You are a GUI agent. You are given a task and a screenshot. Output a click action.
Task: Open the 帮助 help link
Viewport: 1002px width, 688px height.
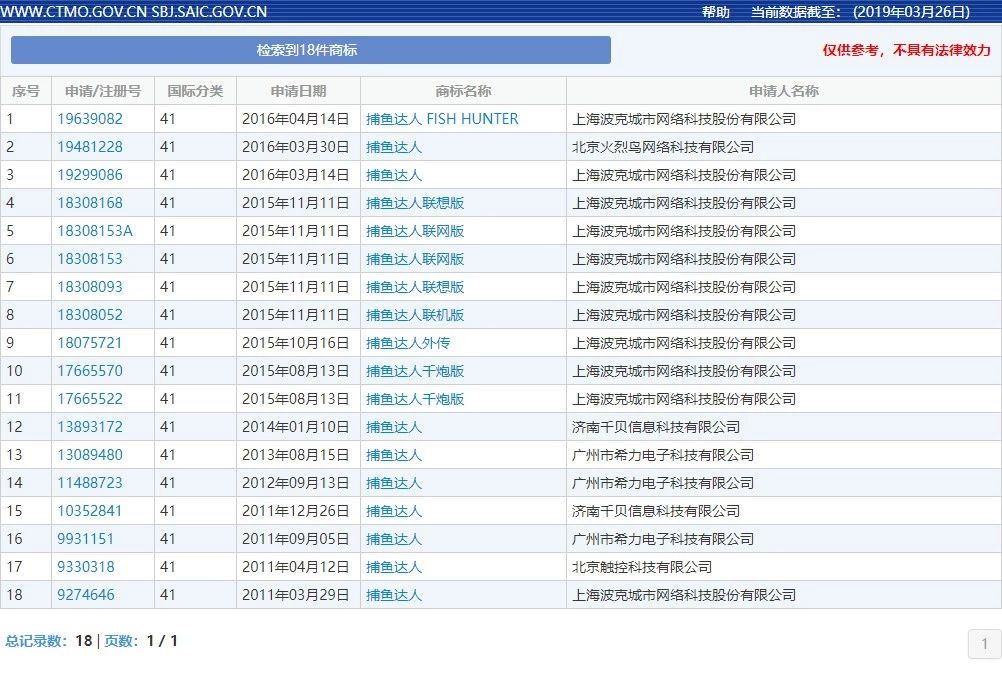coord(716,11)
